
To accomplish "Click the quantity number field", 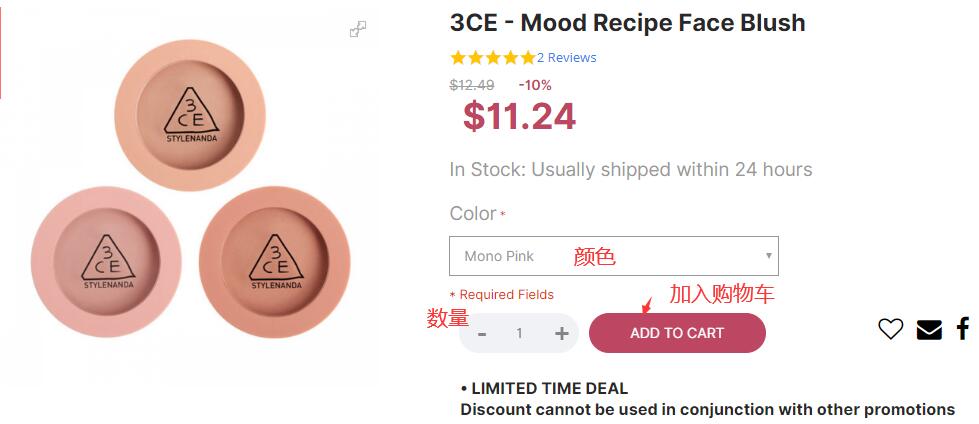I will [x=519, y=334].
